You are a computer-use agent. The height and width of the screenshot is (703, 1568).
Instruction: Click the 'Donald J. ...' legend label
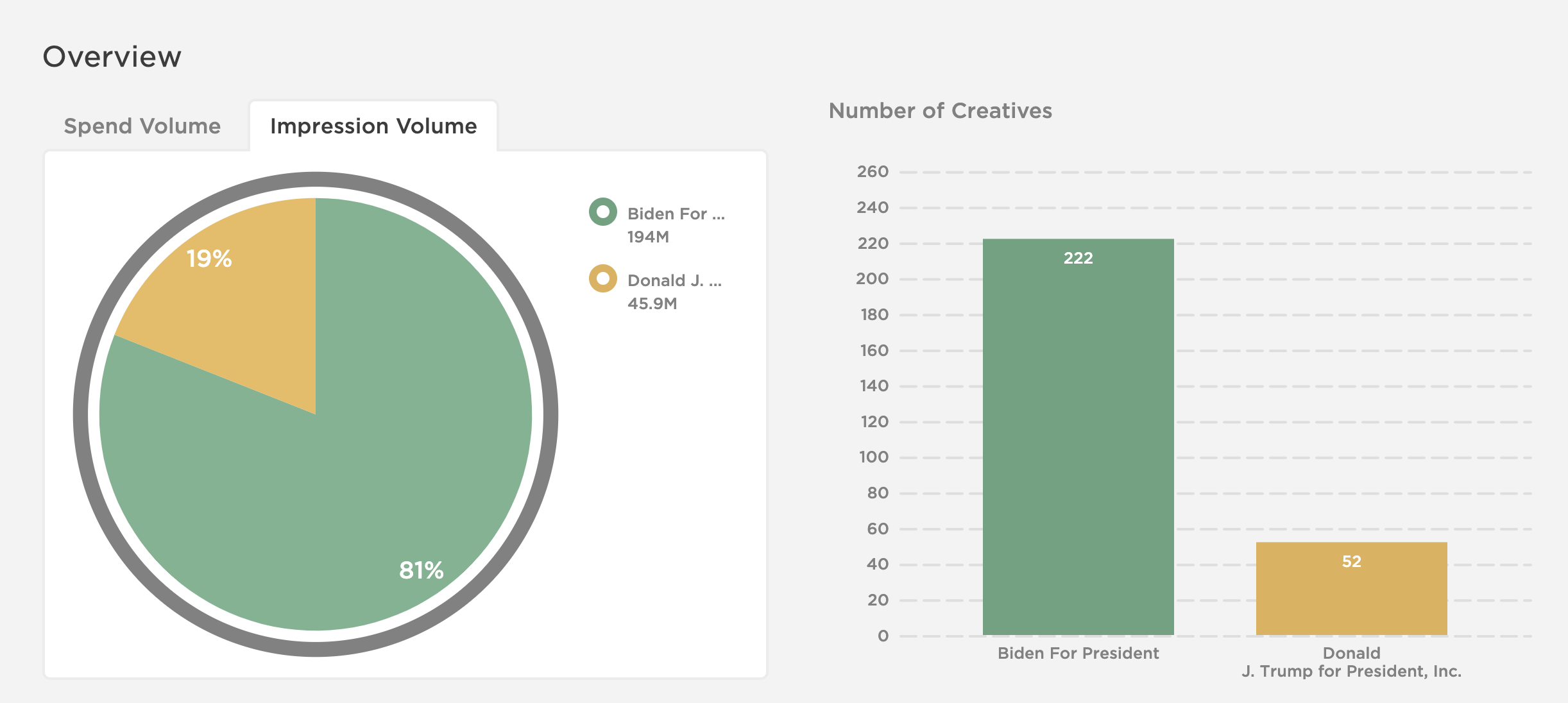(674, 280)
